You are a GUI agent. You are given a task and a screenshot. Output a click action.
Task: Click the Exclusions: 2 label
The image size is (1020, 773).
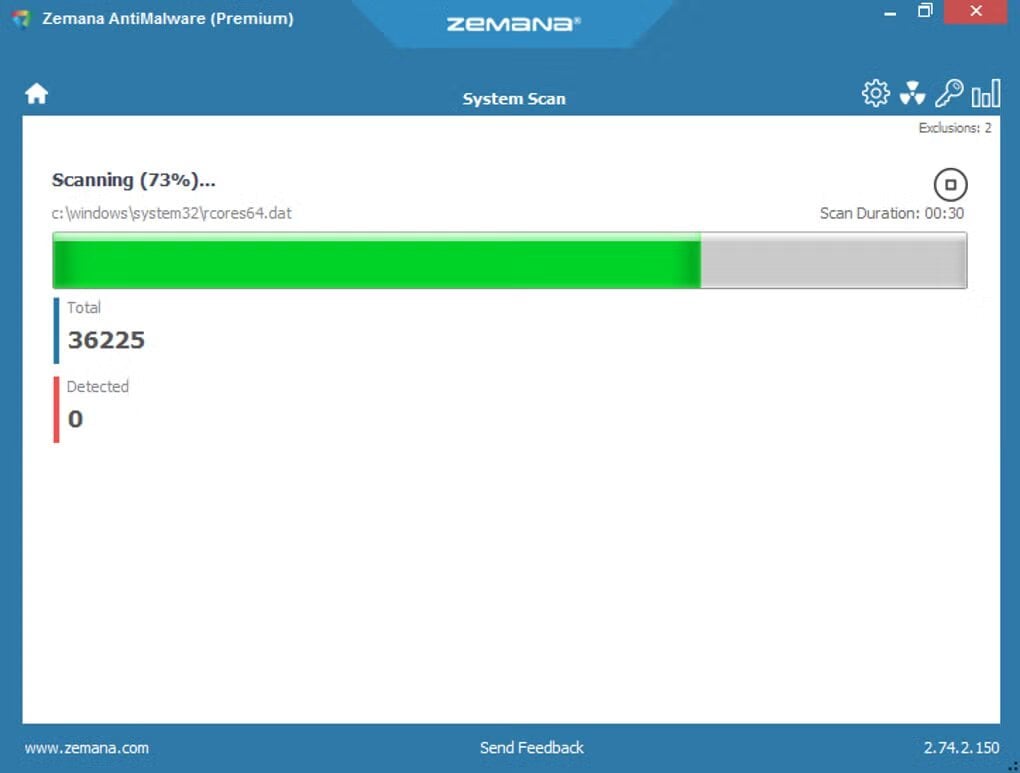pos(955,128)
